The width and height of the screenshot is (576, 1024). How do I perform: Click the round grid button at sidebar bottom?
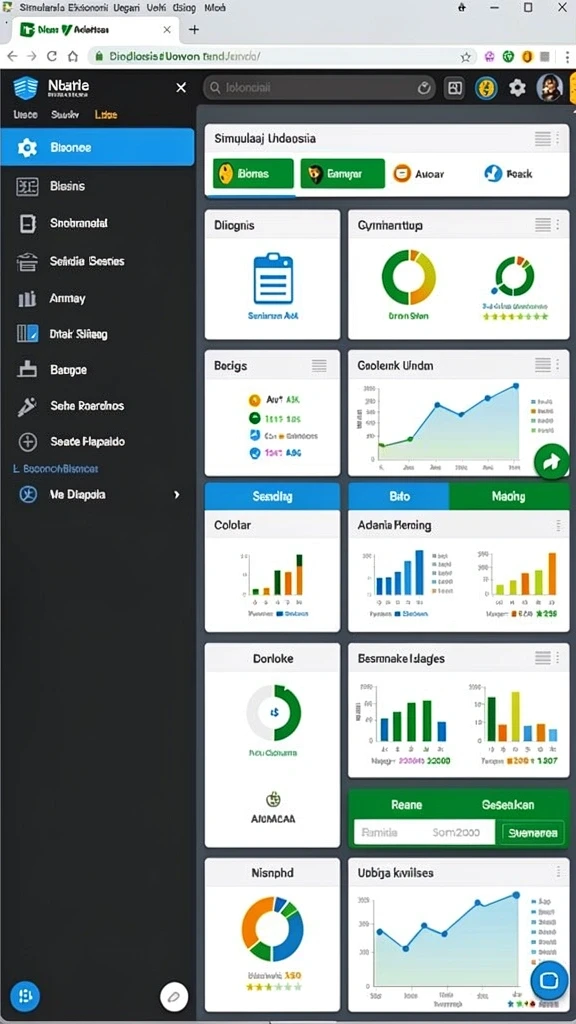point(25,996)
